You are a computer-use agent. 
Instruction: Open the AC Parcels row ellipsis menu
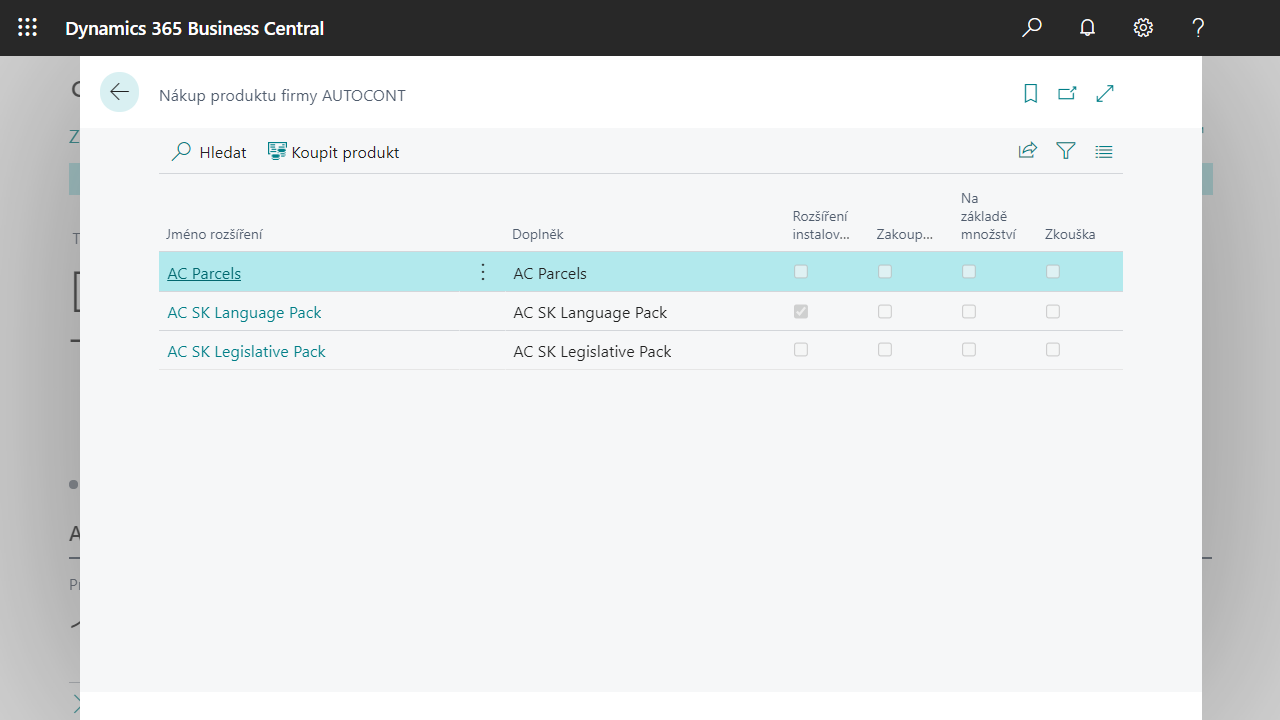coord(483,271)
